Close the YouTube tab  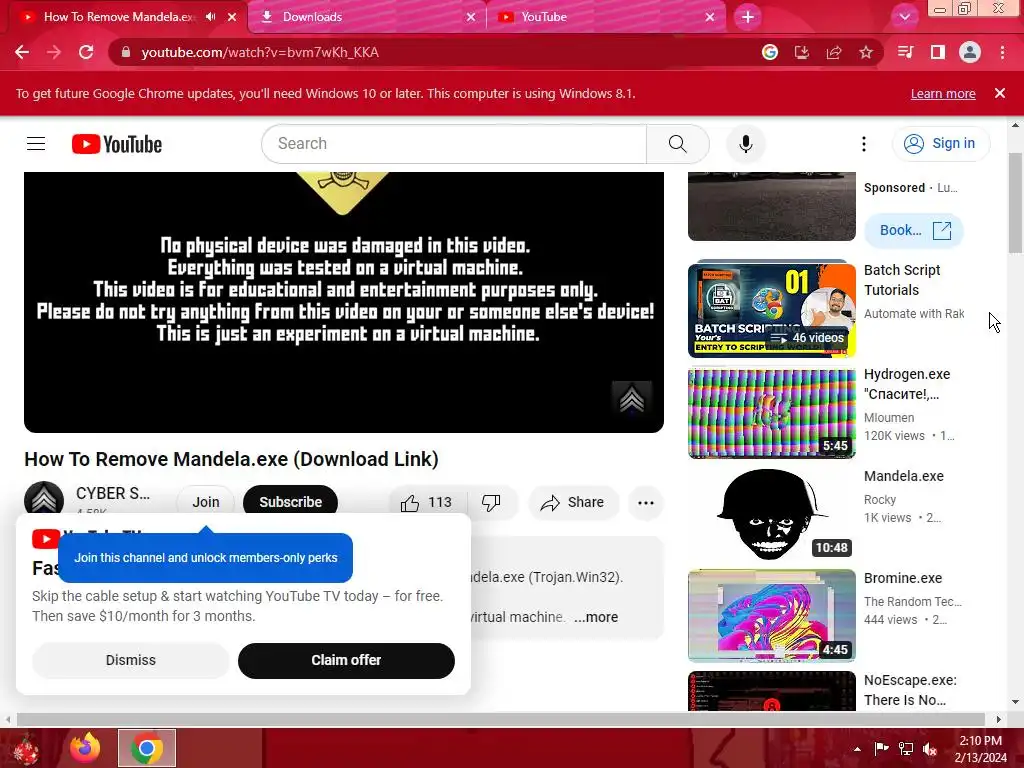click(710, 17)
